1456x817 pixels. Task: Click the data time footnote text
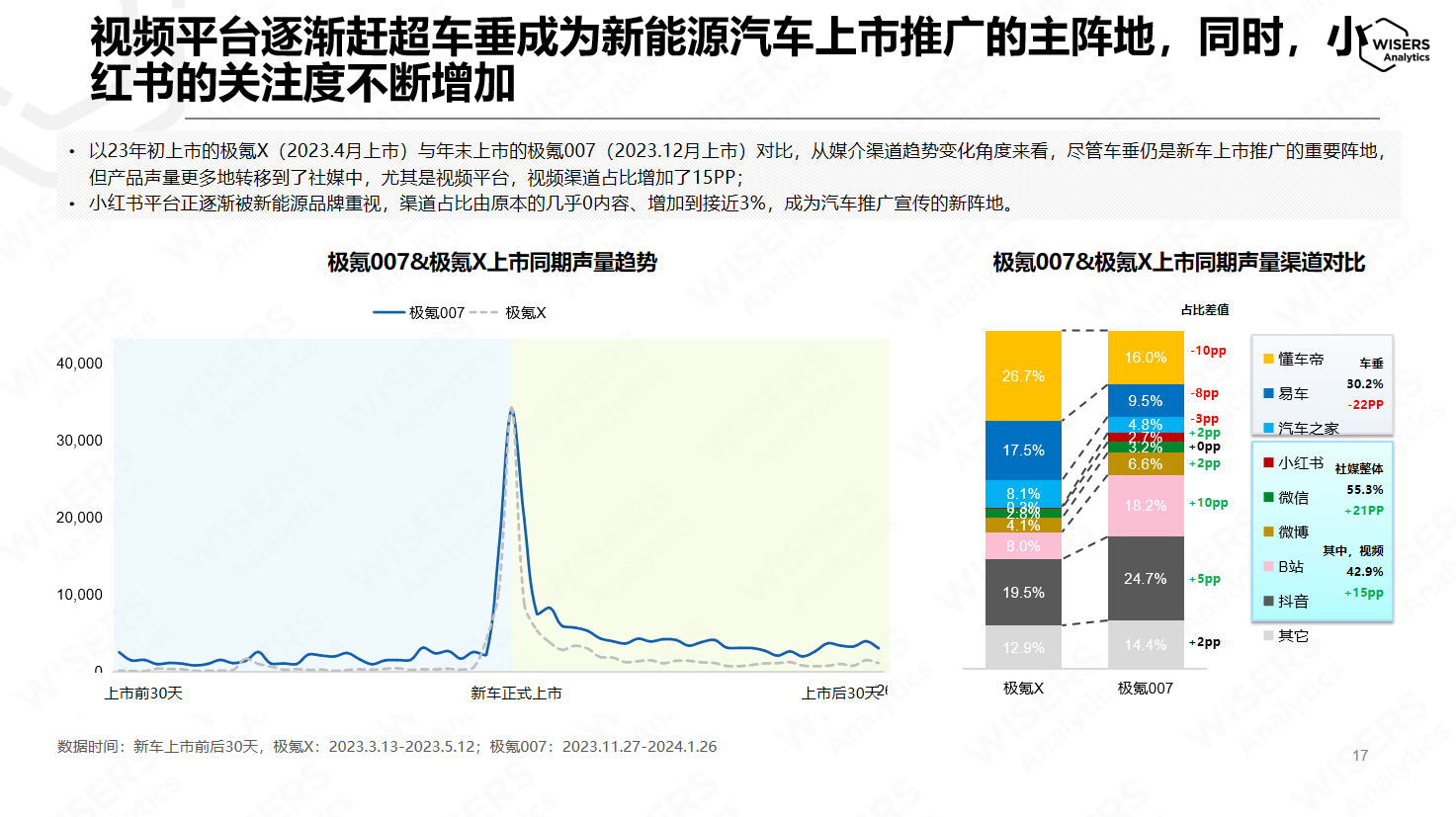pyautogui.click(x=386, y=746)
